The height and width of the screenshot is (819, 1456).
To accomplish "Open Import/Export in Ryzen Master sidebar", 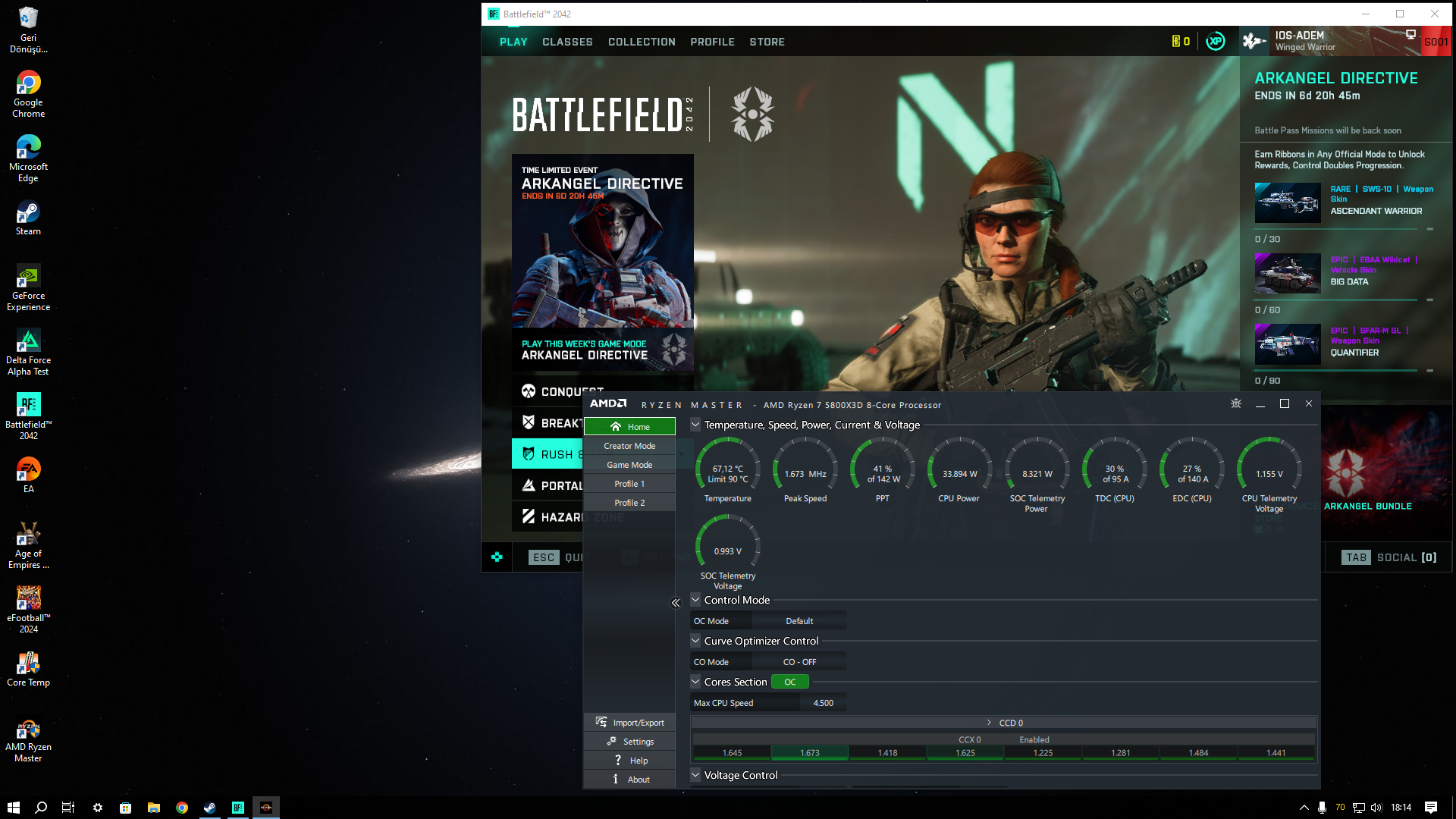I will pyautogui.click(x=629, y=723).
